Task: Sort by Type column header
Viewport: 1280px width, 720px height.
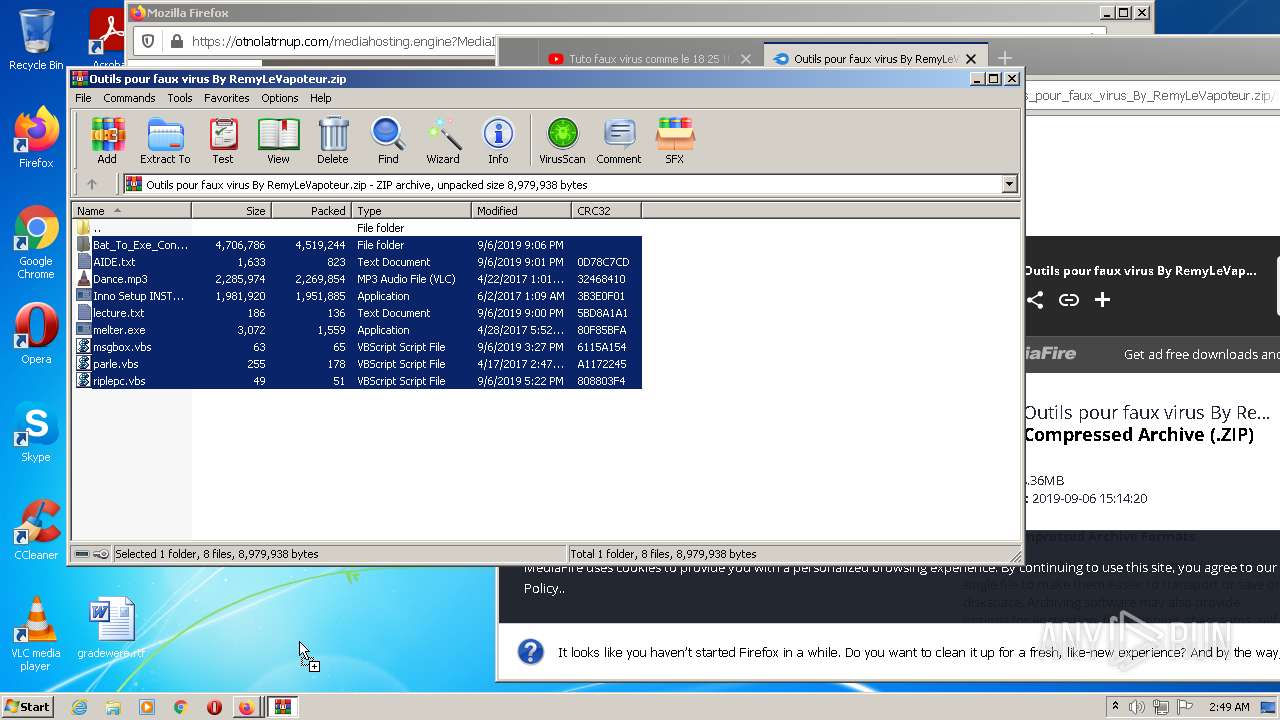Action: [411, 210]
